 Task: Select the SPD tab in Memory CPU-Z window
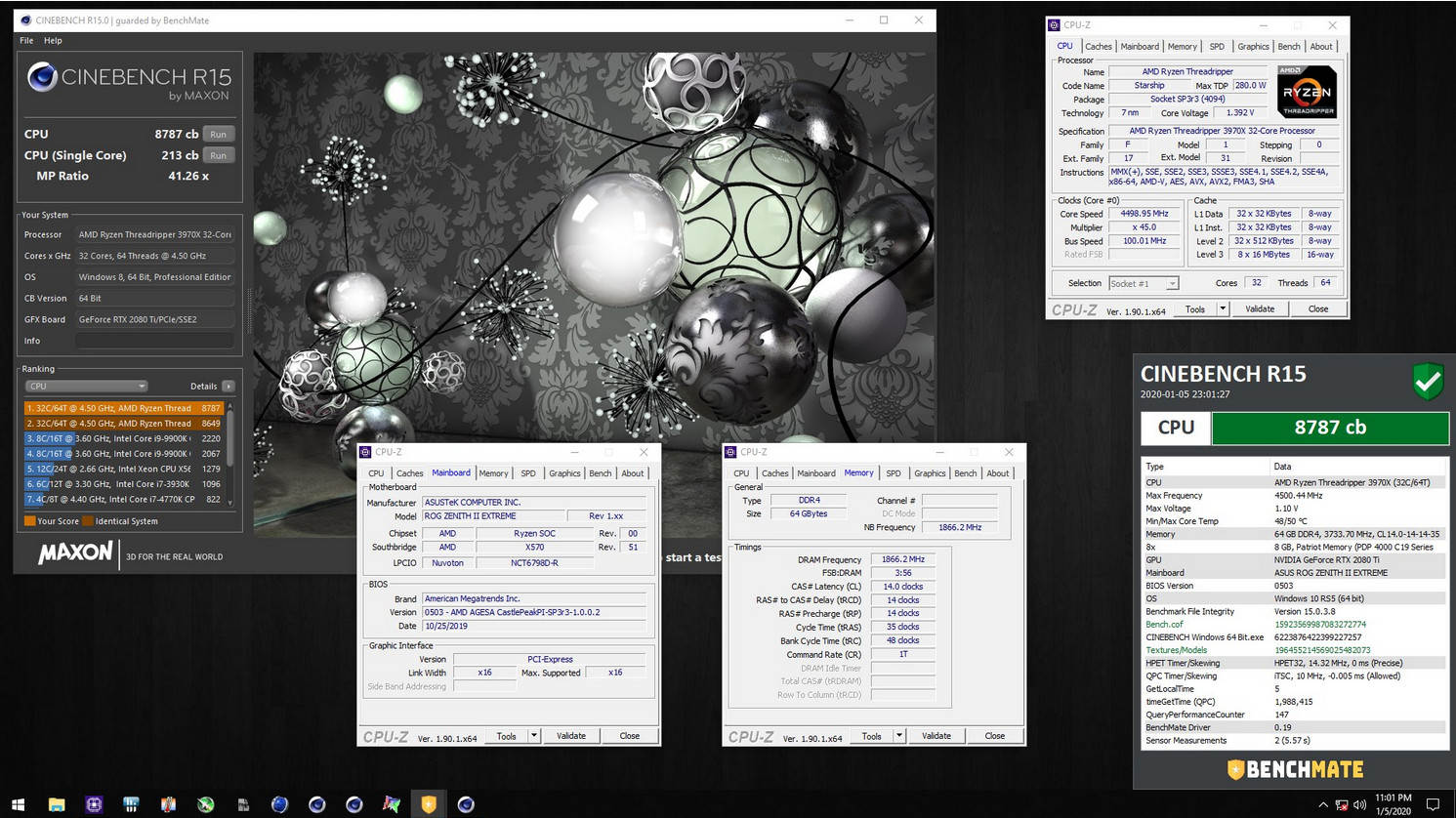pyautogui.click(x=894, y=473)
